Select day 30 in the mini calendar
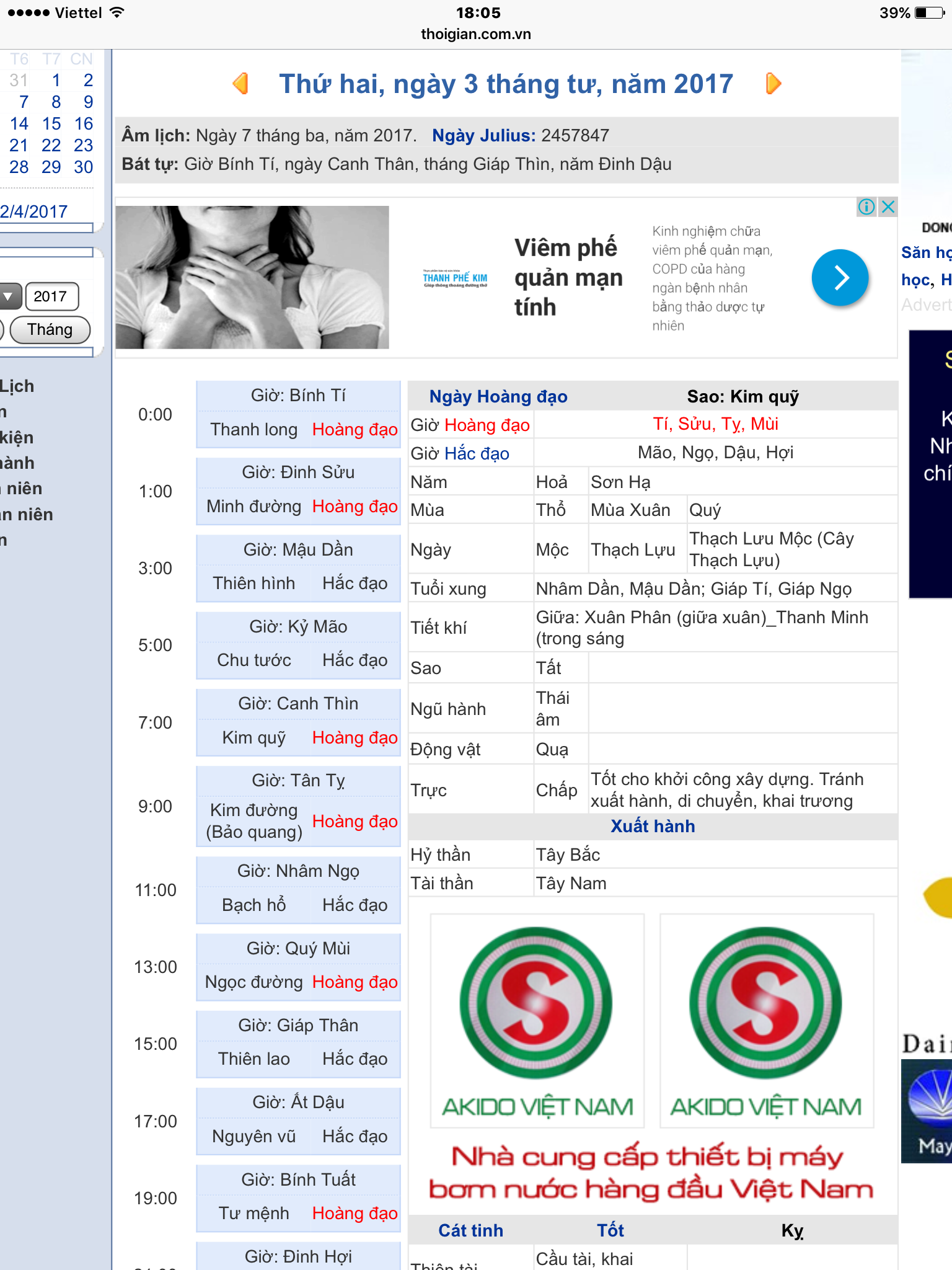The height and width of the screenshot is (1270, 952). [83, 167]
